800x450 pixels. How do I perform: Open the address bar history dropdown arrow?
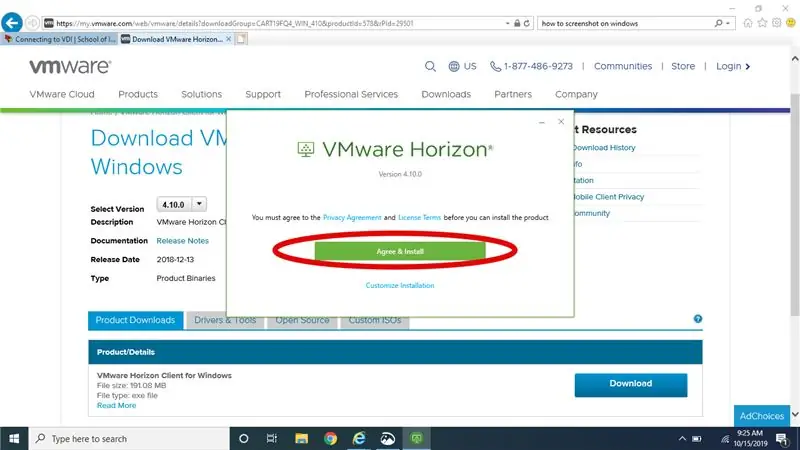[x=507, y=23]
